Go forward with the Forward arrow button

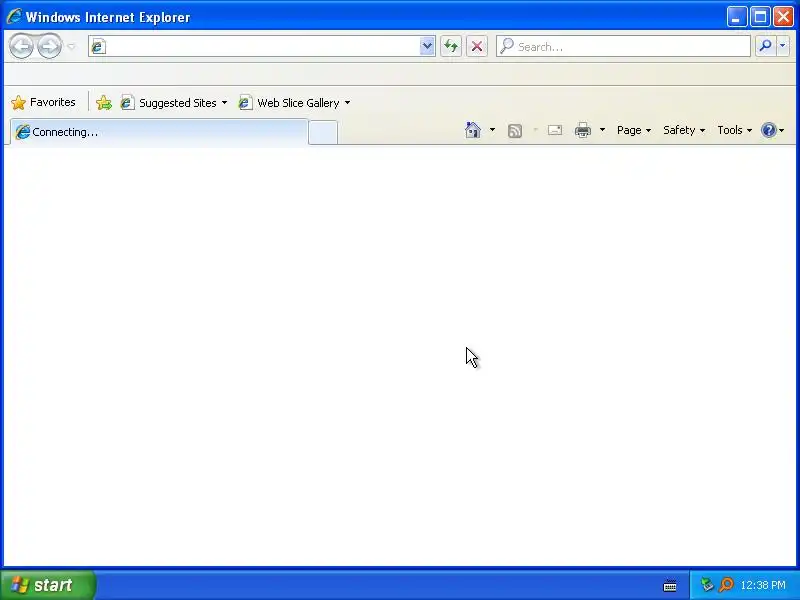(49, 46)
